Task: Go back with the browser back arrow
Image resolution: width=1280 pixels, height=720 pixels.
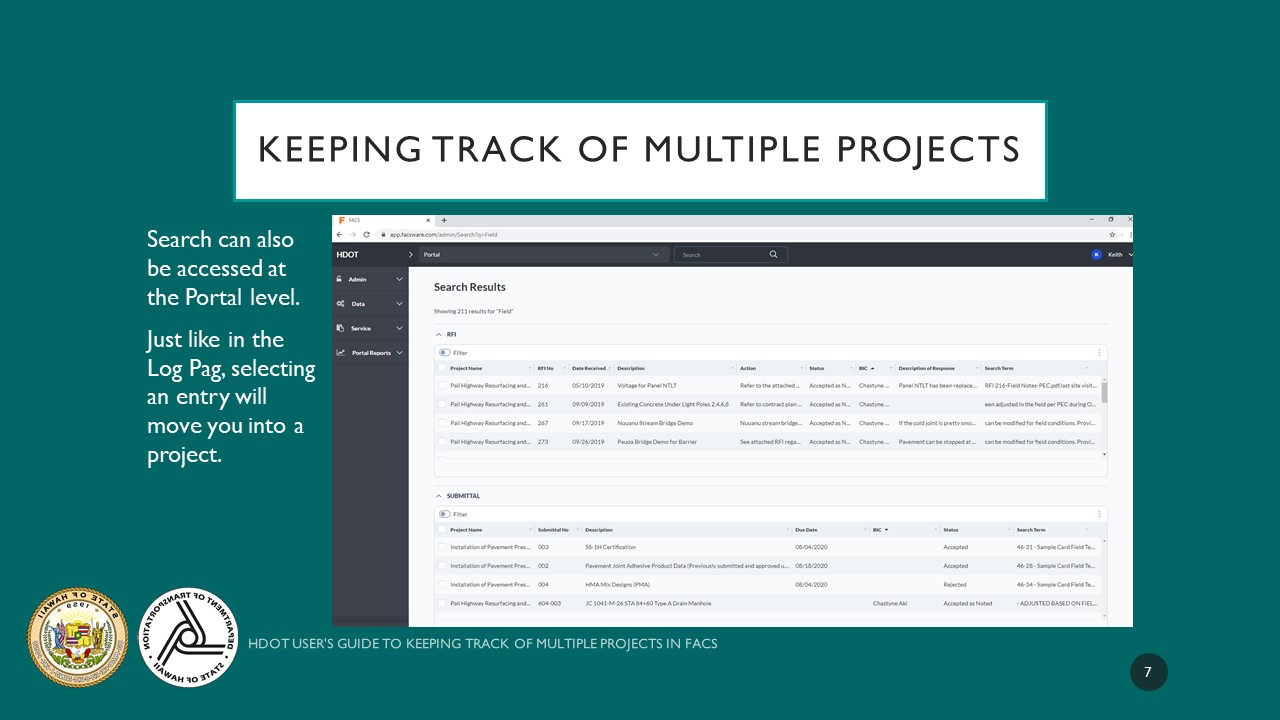Action: click(x=339, y=234)
